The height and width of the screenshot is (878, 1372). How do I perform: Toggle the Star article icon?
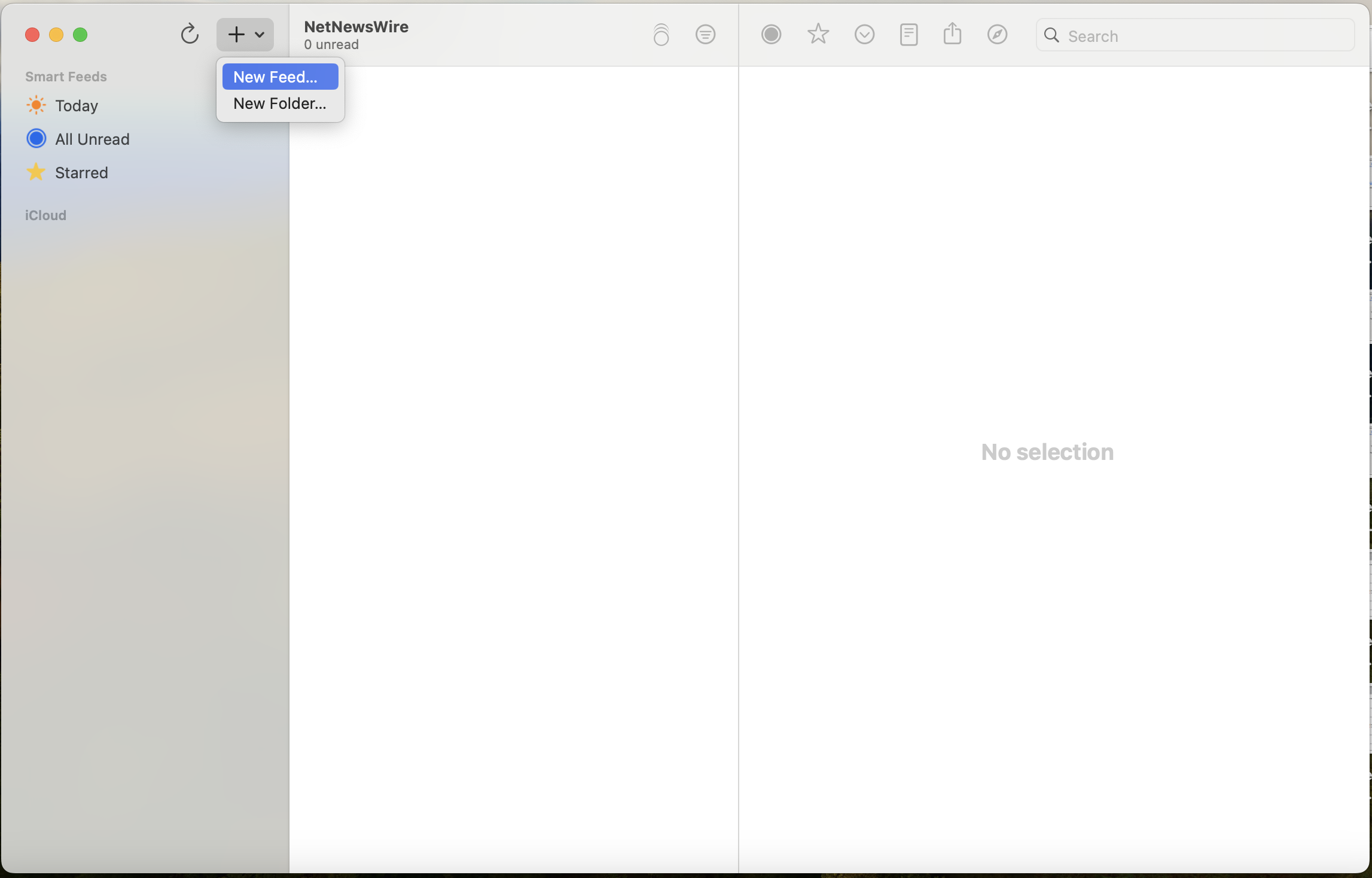pyautogui.click(x=818, y=35)
